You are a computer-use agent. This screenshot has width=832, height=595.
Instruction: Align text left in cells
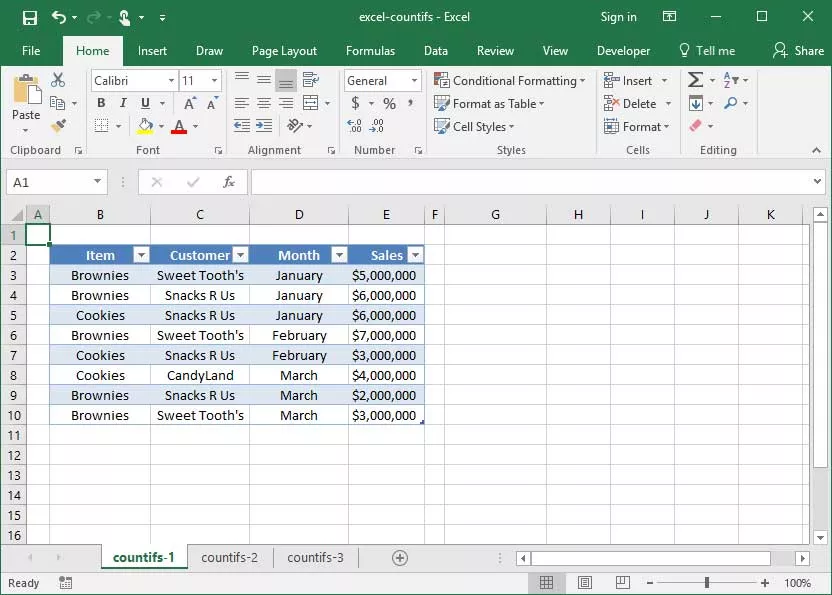242,103
